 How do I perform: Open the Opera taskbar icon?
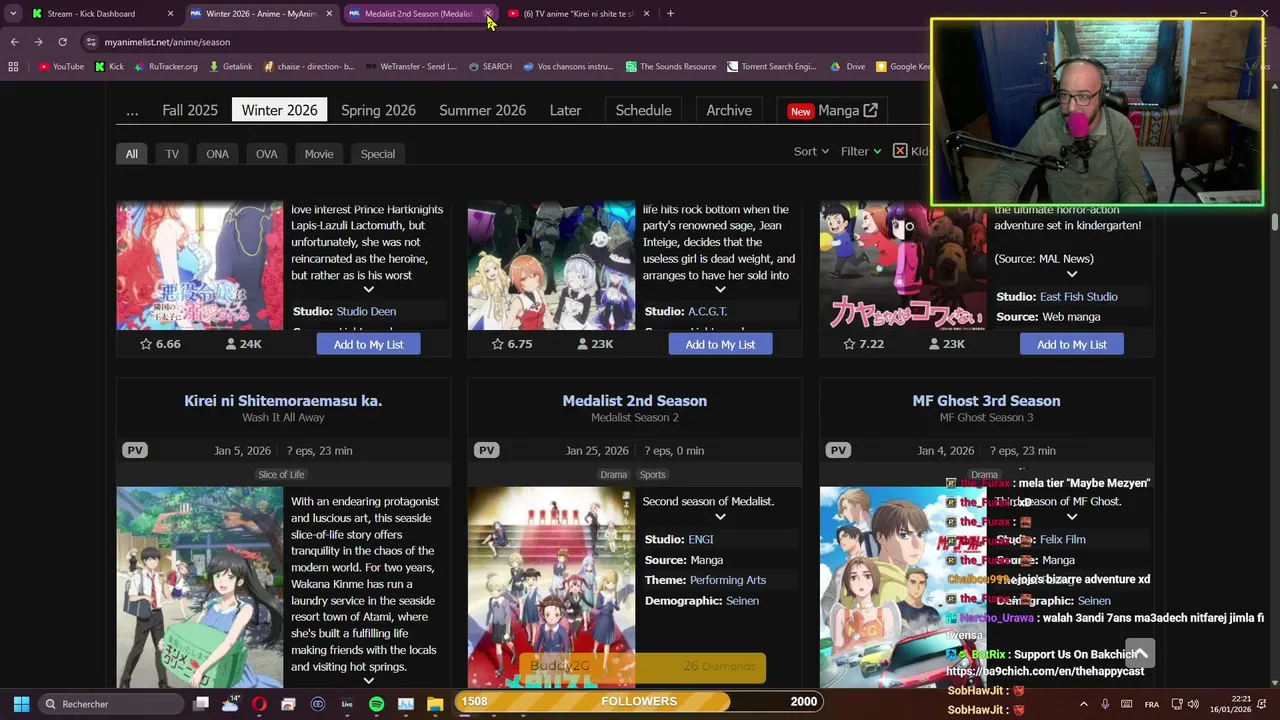click(x=259, y=704)
